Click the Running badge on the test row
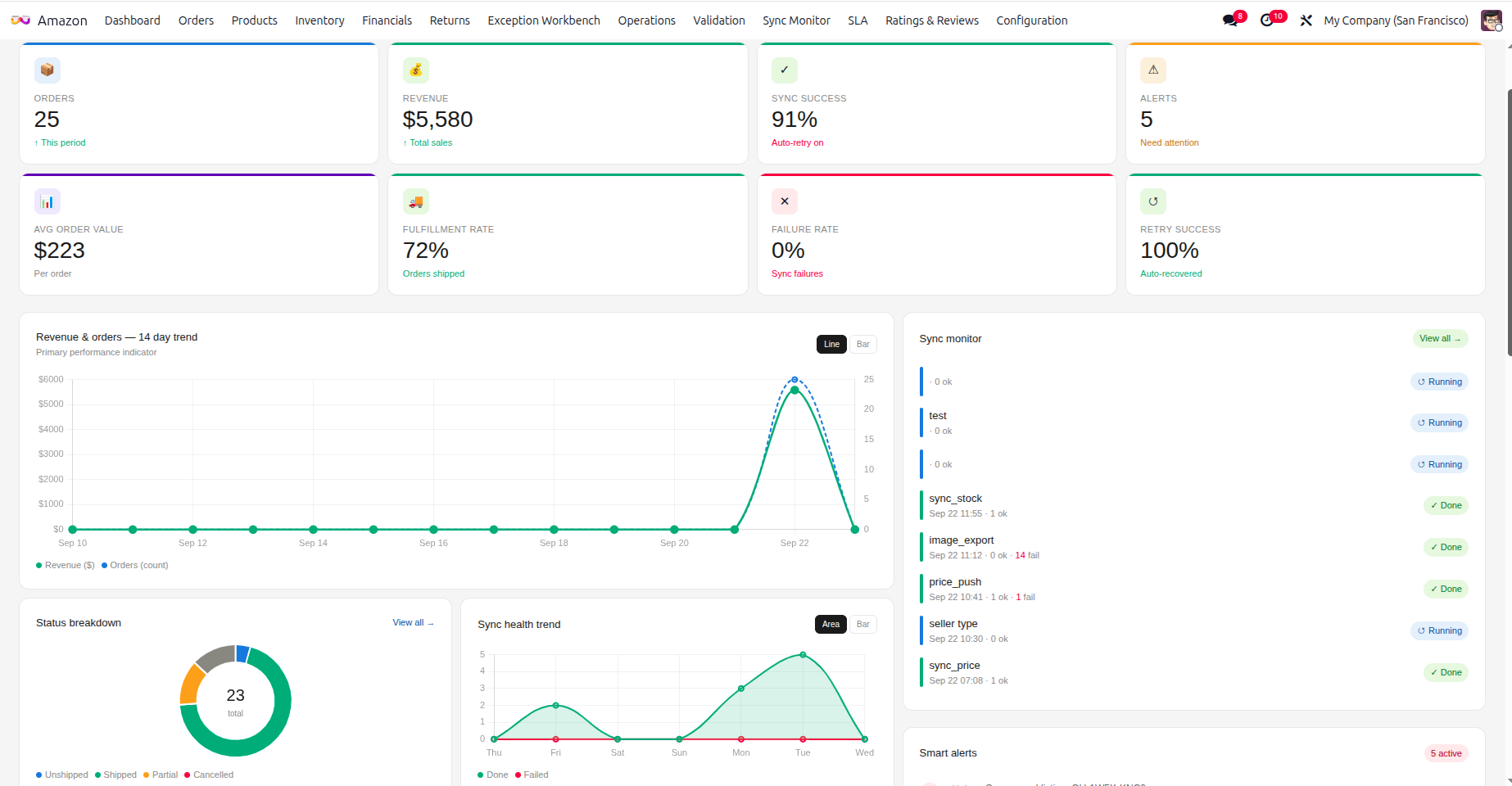This screenshot has height=786, width=1512. point(1439,423)
